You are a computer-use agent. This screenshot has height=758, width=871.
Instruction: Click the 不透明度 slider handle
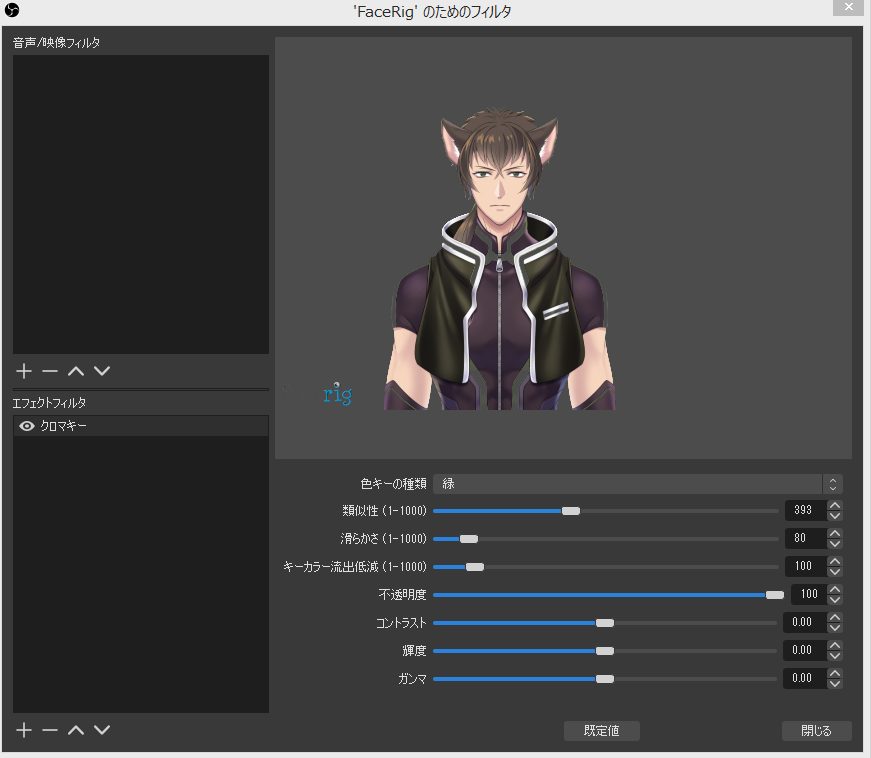[775, 595]
